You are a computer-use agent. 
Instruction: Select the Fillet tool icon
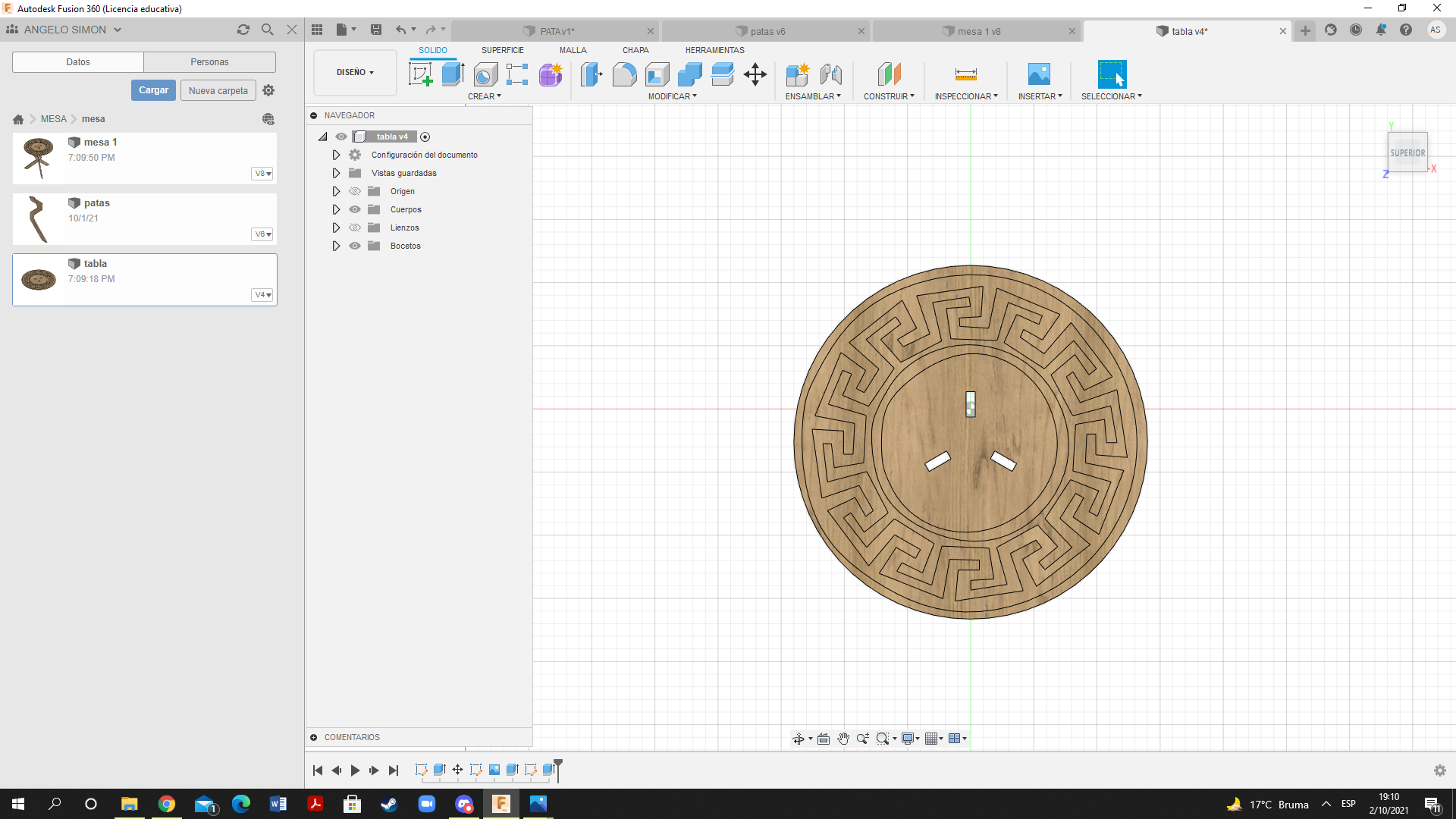point(624,74)
